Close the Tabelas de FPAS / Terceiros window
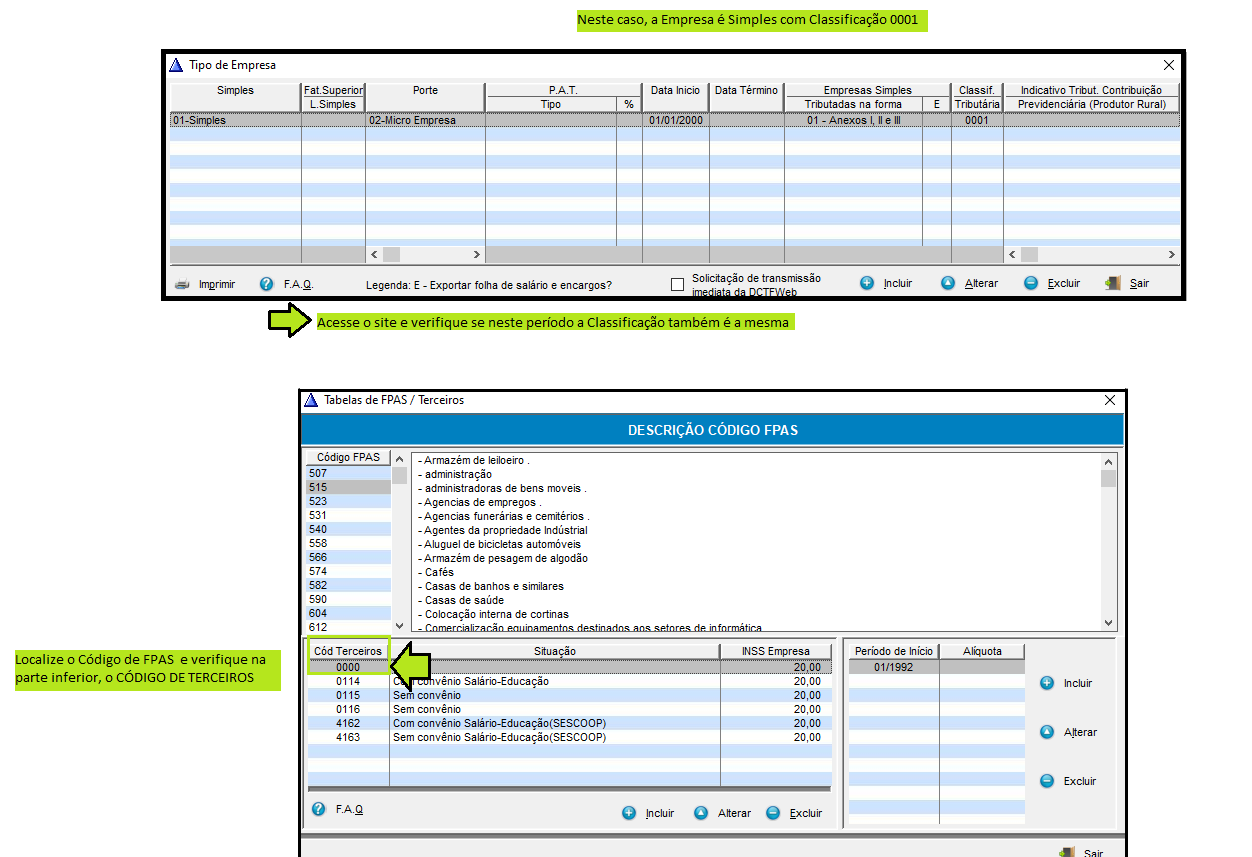The image size is (1252, 857). point(1109,400)
